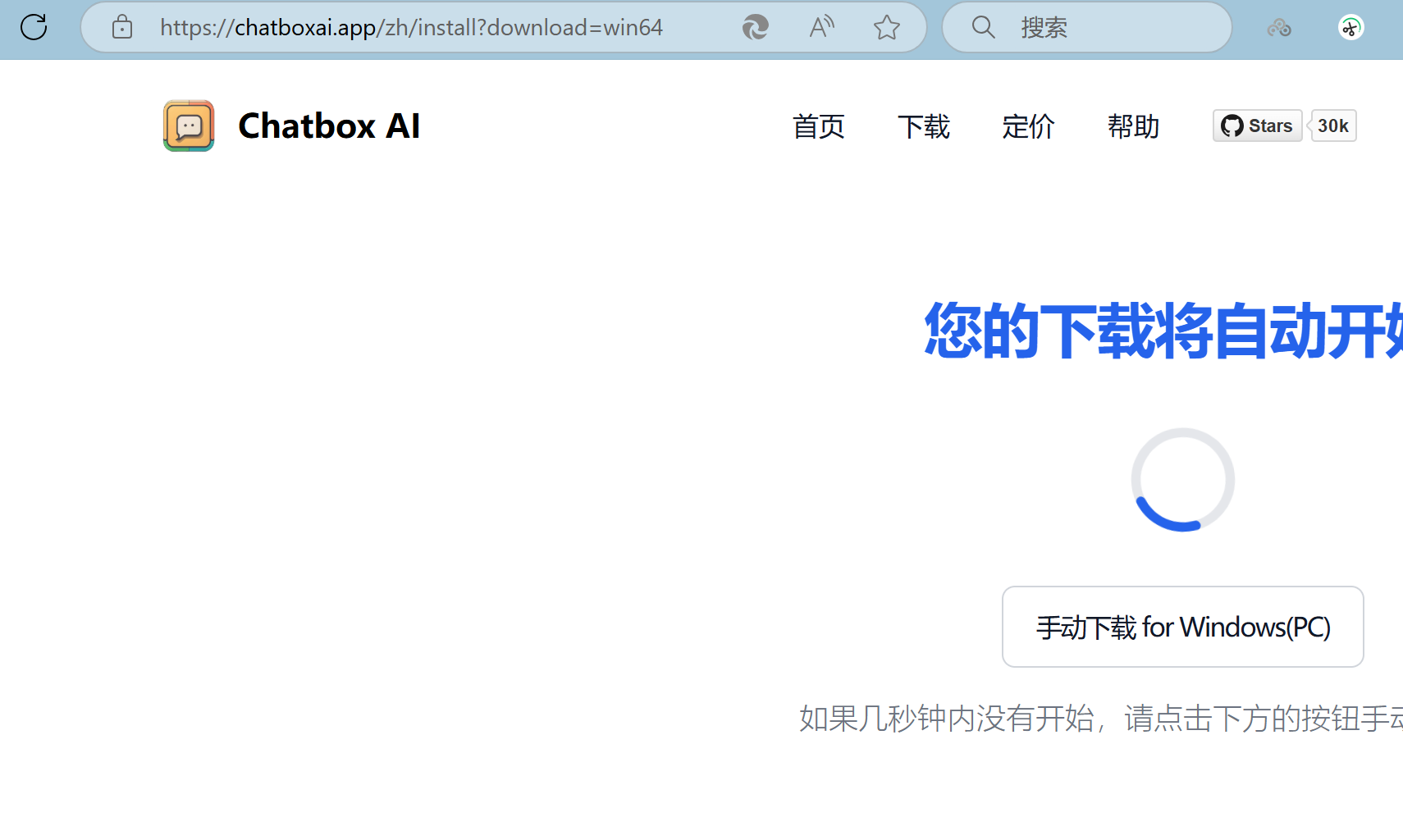Viewport: 1403px width, 840px height.
Task: Click the GitHub Stars button
Action: [x=1257, y=126]
